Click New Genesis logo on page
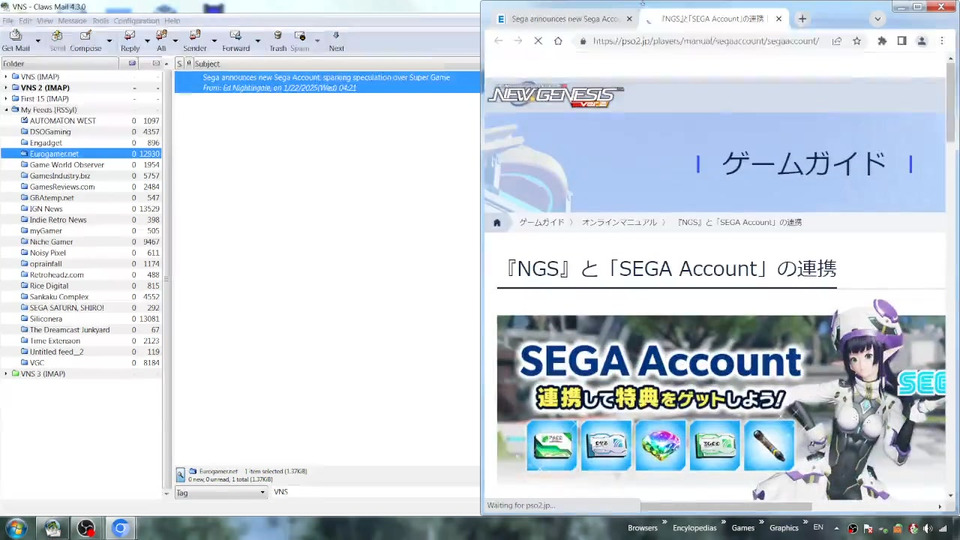 [555, 96]
